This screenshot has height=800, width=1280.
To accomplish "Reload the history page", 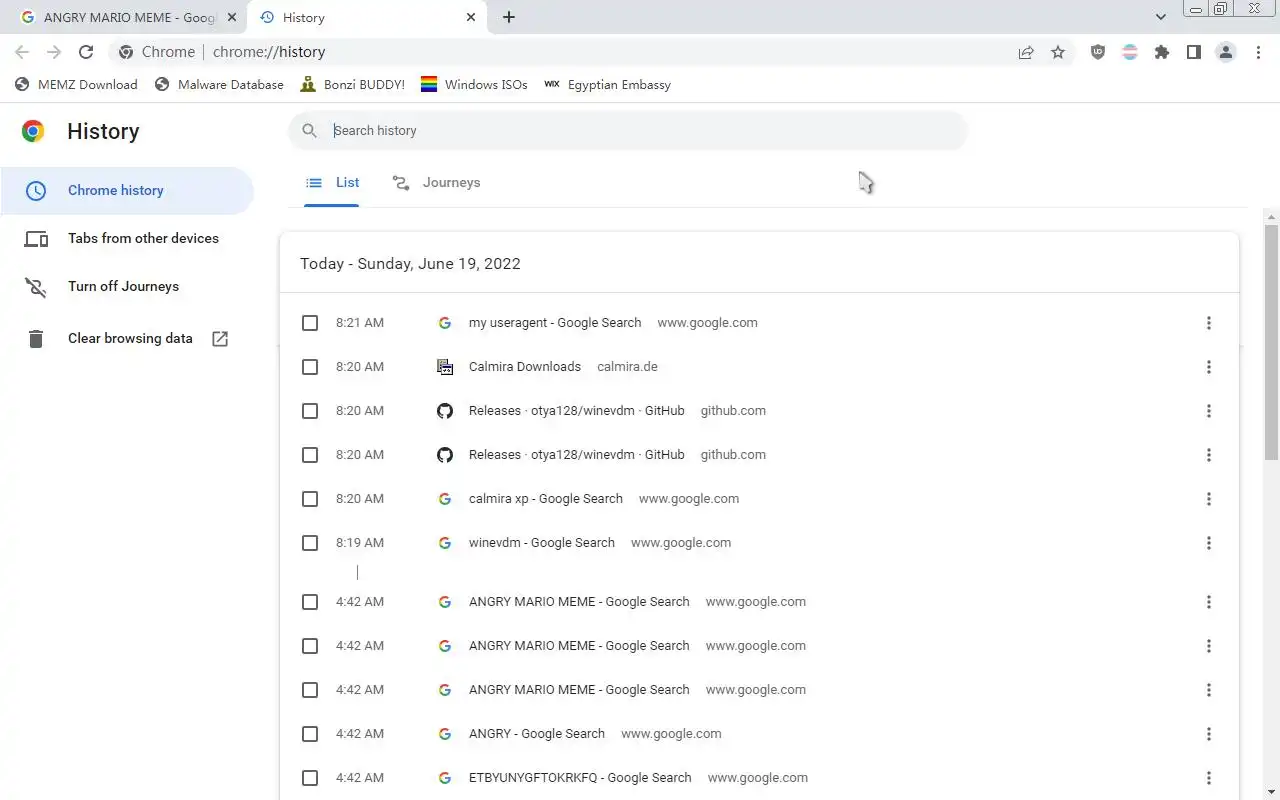I will coord(86,52).
